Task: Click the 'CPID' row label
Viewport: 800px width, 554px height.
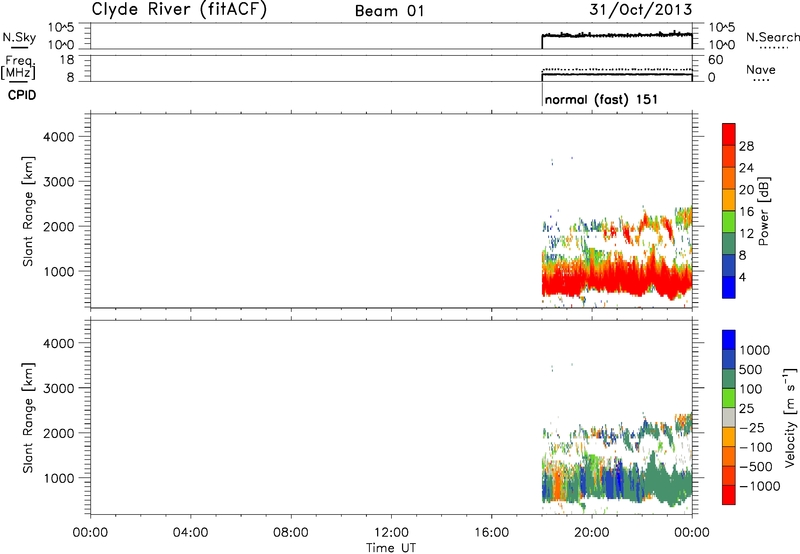Action: coord(22,95)
